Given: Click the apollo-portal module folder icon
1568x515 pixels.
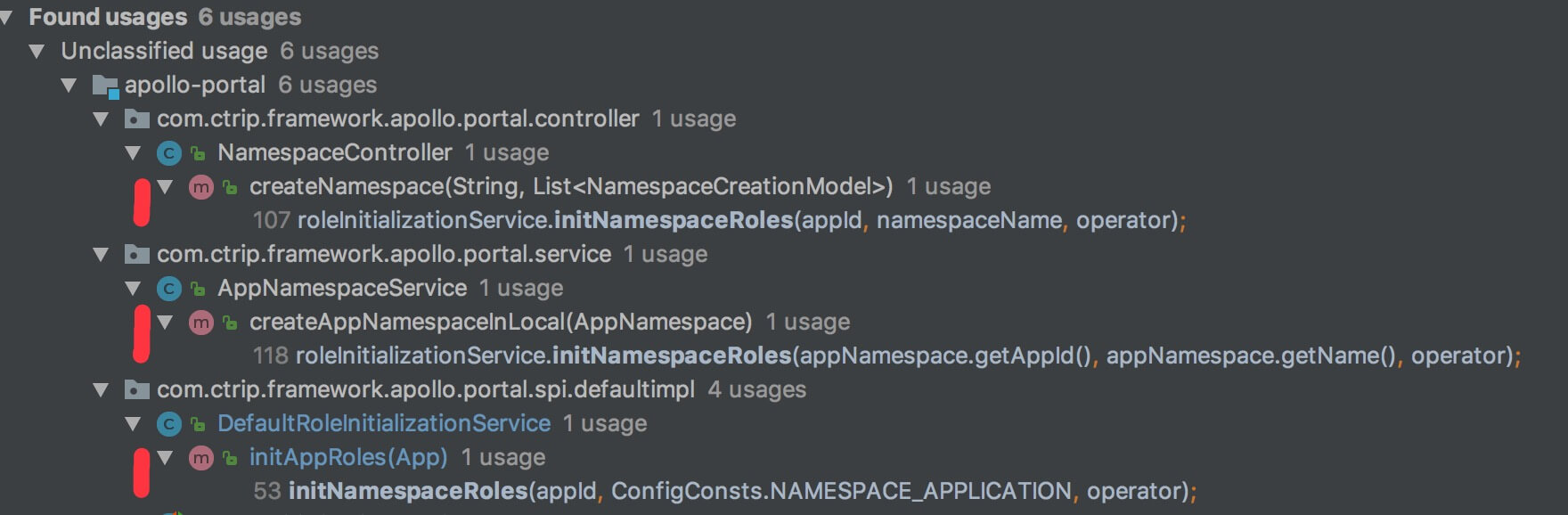Looking at the screenshot, I should point(105,86).
